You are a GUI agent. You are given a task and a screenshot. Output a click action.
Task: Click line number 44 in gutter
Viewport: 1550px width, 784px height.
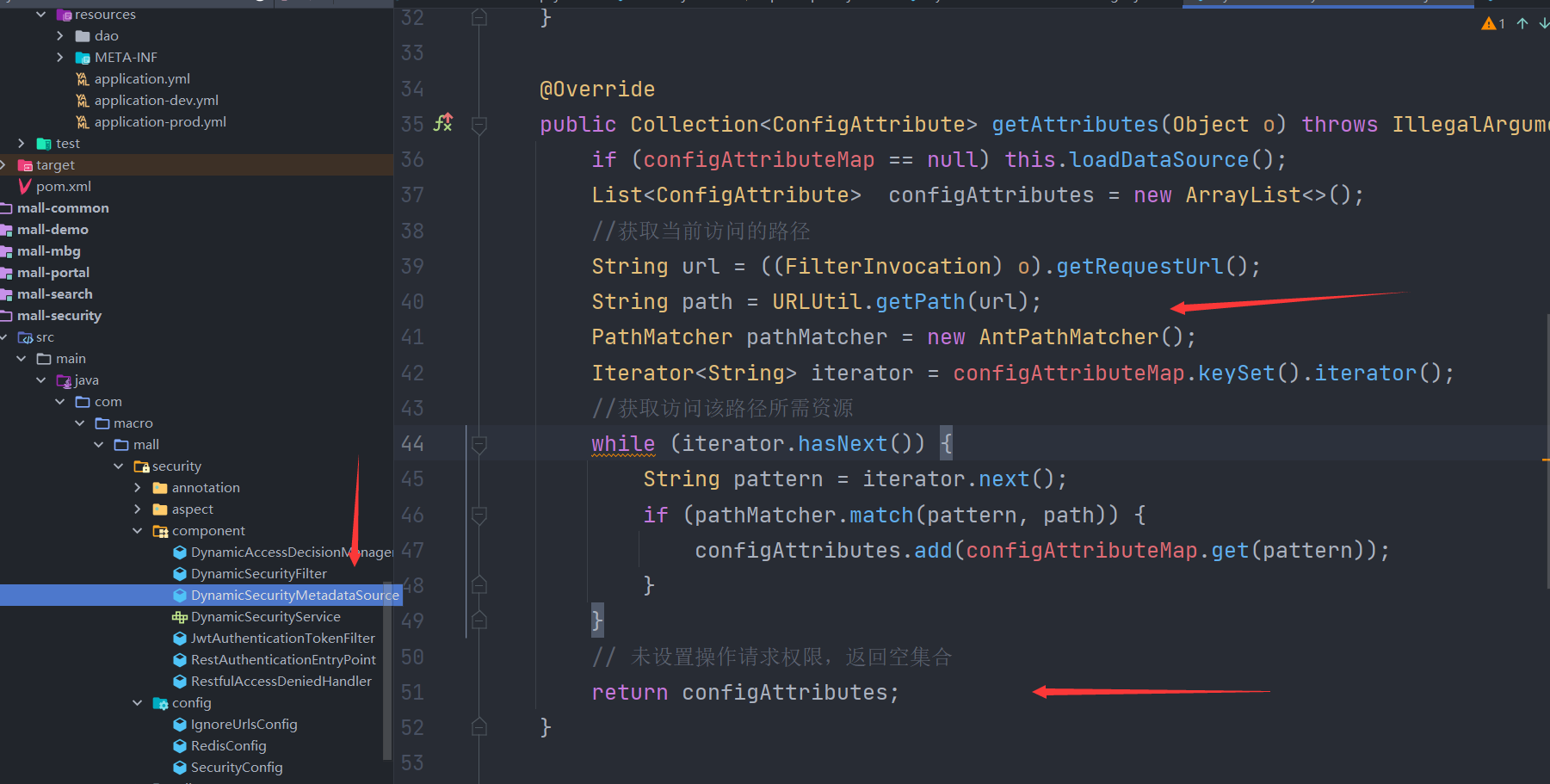click(412, 443)
